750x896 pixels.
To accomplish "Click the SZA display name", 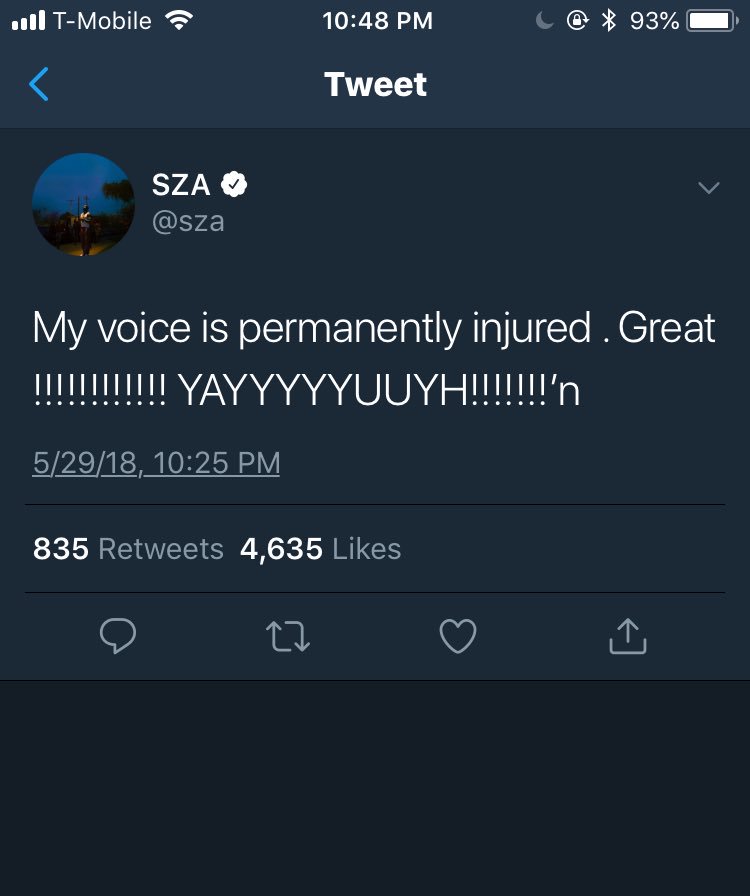I will coord(181,185).
